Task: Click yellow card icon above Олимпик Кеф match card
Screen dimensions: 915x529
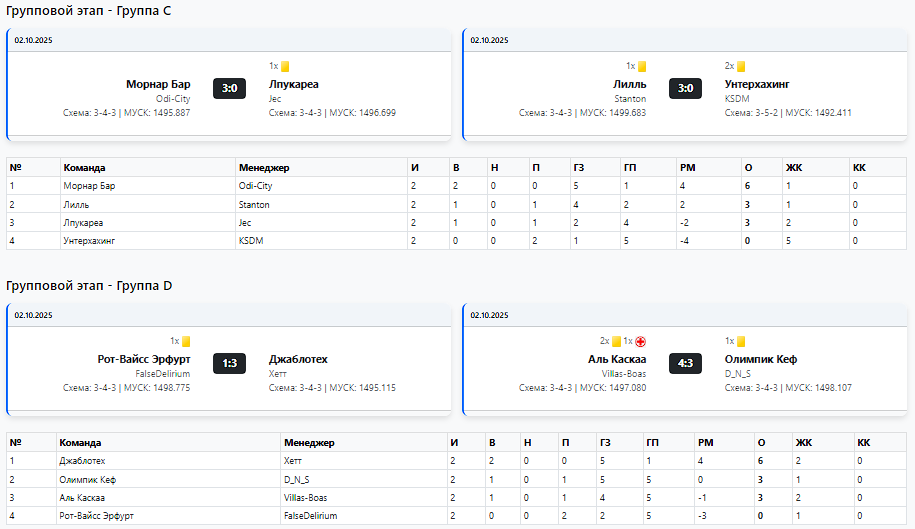Action: (741, 342)
